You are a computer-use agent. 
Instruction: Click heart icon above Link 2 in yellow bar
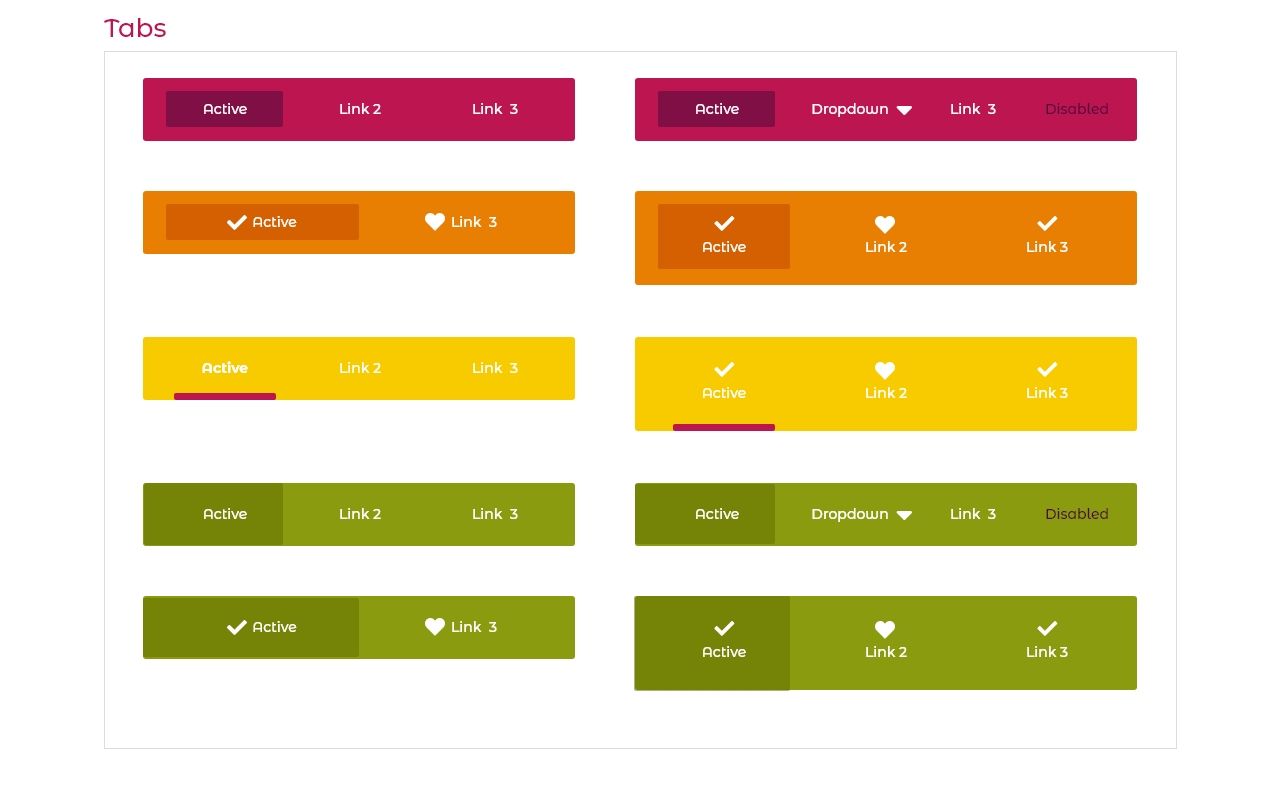click(885, 370)
